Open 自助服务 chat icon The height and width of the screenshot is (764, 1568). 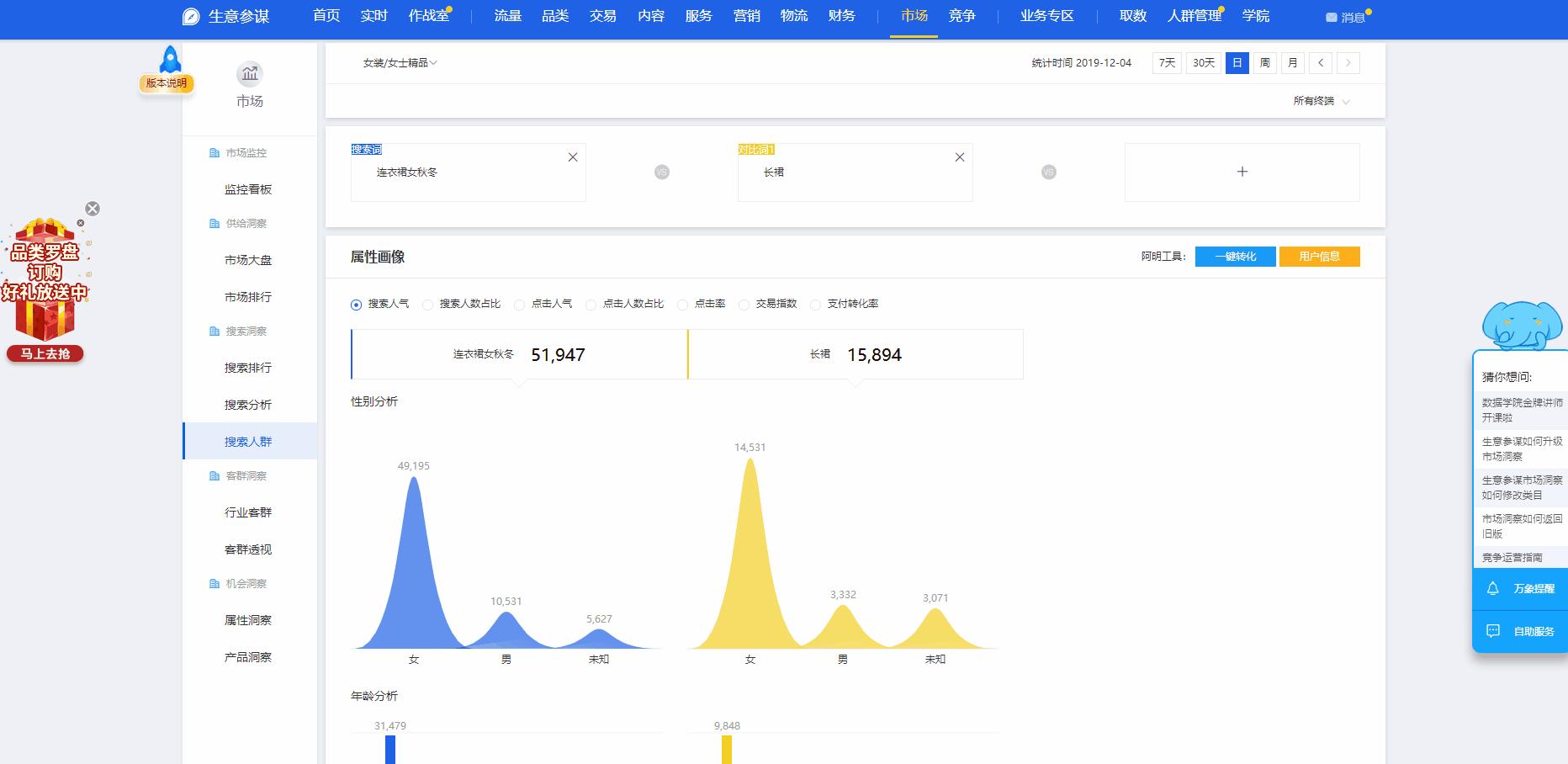(x=1493, y=631)
